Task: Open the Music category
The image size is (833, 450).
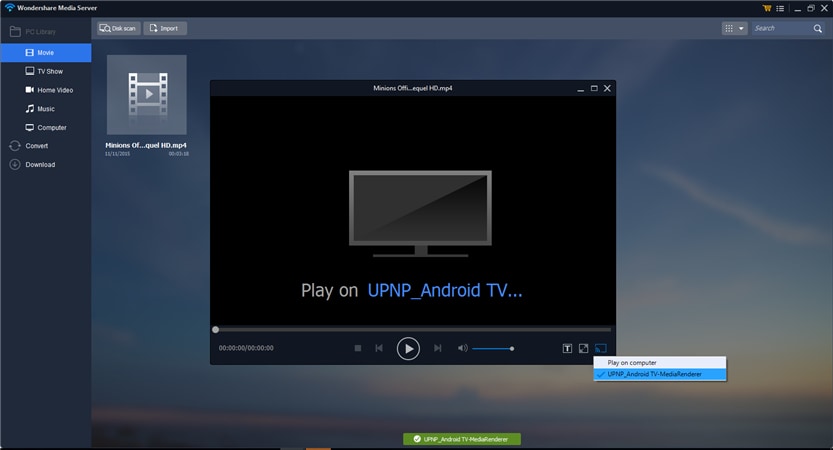Action: [x=46, y=108]
